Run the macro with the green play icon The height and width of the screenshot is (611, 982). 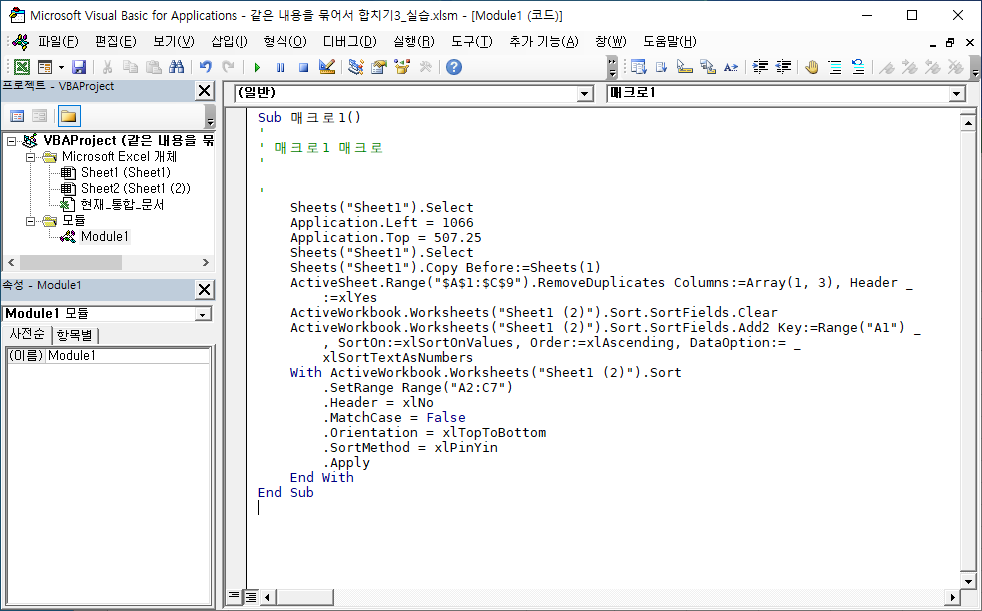pyautogui.click(x=257, y=67)
